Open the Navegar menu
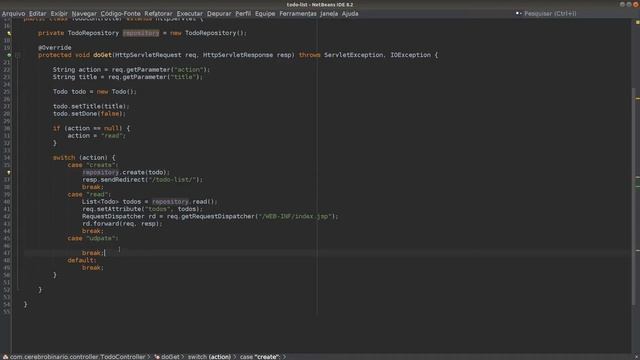 click(x=84, y=13)
